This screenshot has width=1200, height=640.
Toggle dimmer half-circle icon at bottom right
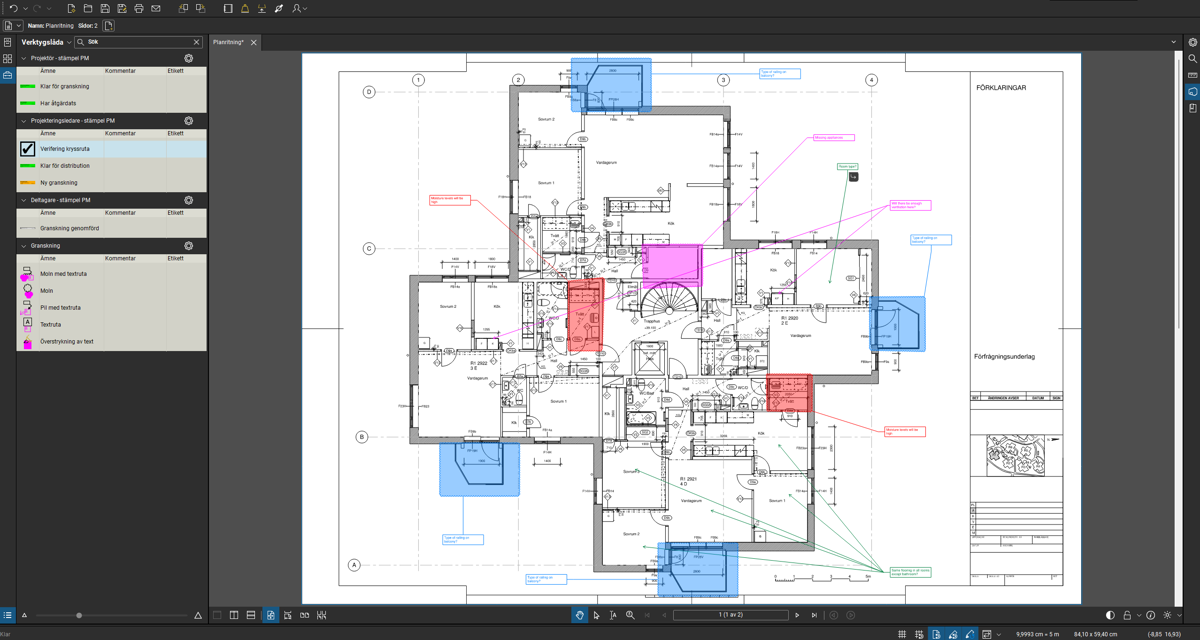tap(1110, 615)
